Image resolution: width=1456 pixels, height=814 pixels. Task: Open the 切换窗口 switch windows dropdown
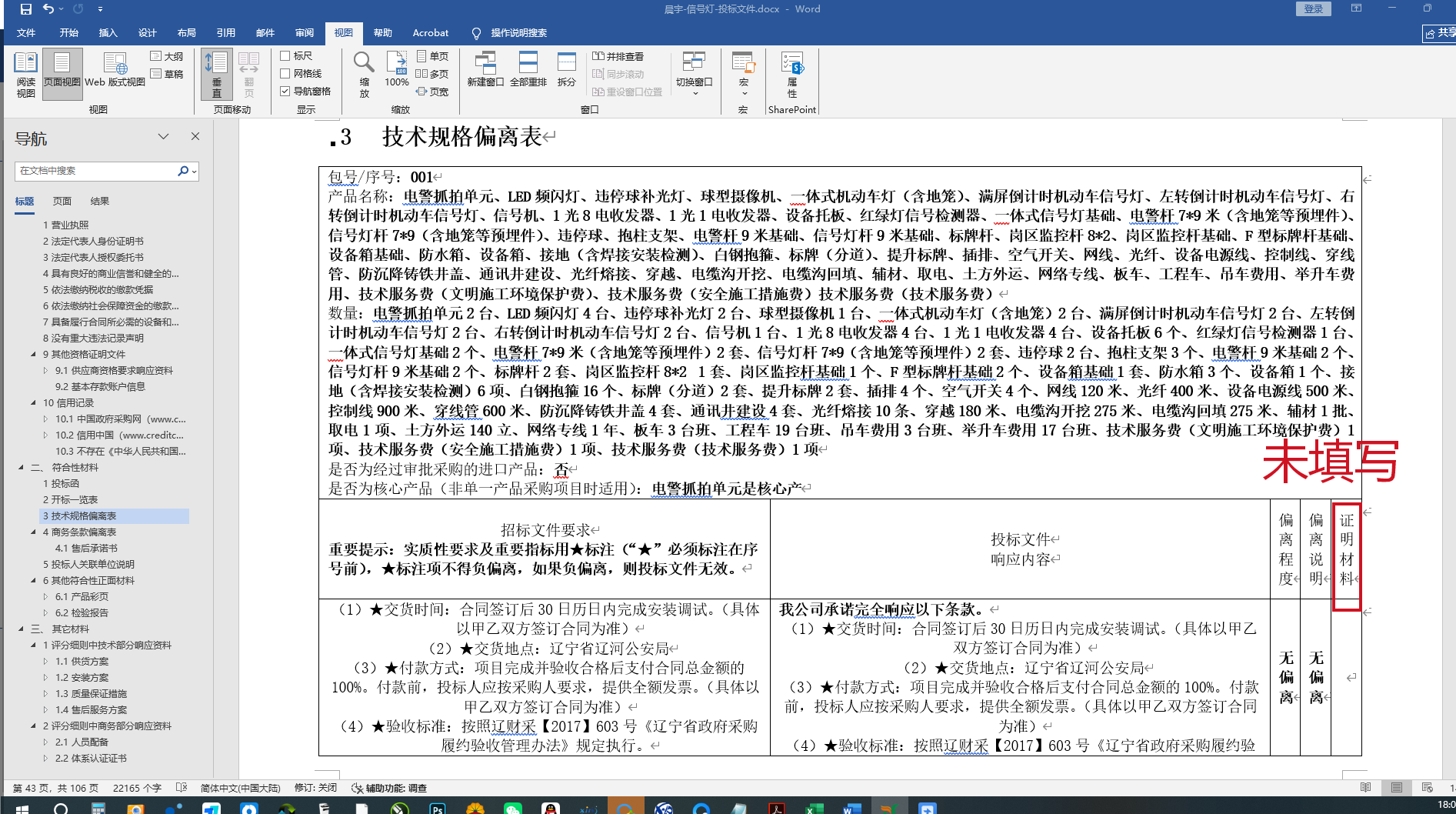695,74
